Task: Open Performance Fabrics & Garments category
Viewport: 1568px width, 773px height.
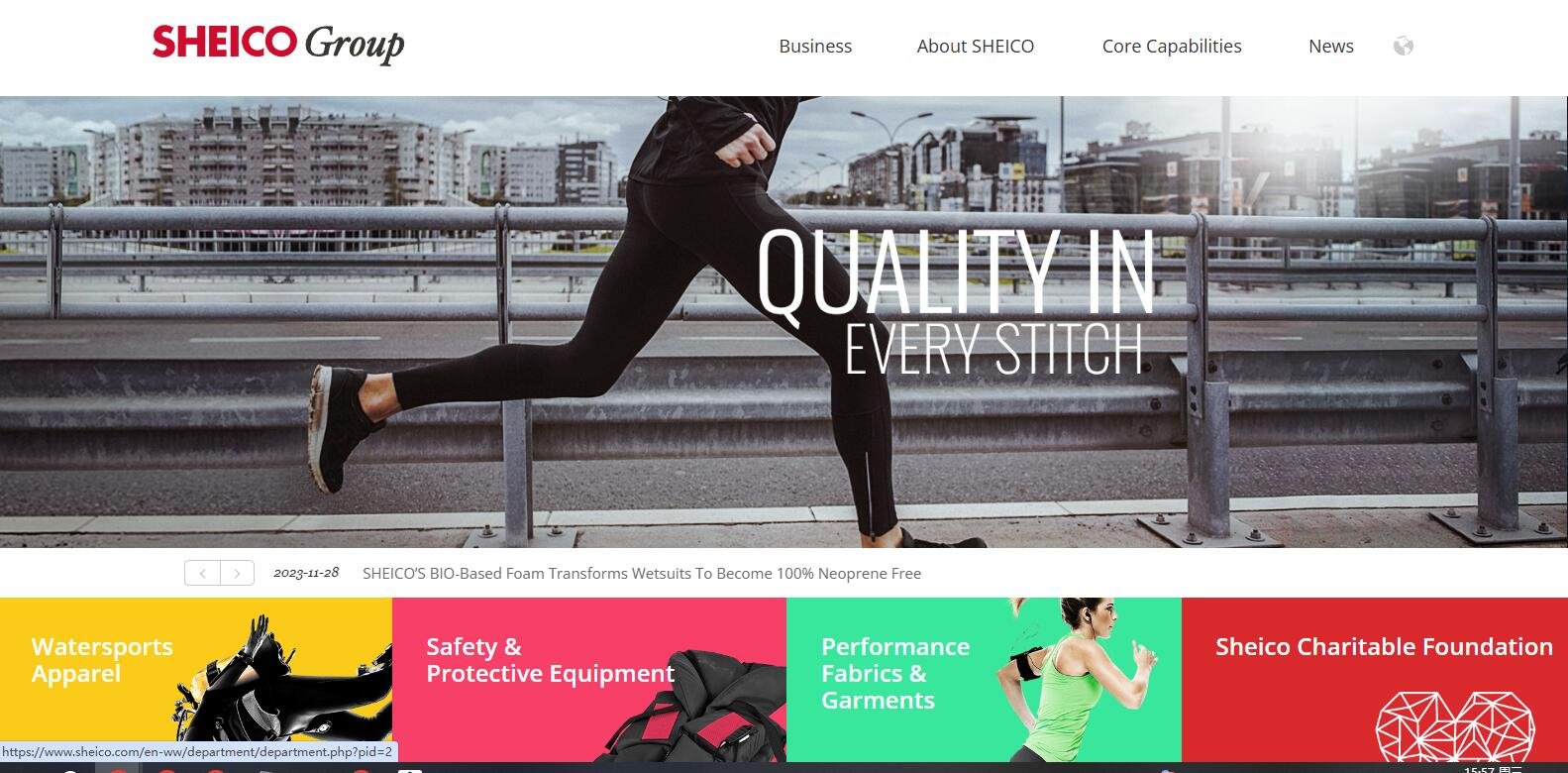Action: (895, 673)
